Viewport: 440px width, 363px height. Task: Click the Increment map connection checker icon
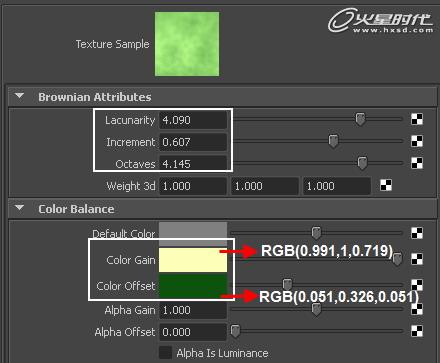(417, 141)
